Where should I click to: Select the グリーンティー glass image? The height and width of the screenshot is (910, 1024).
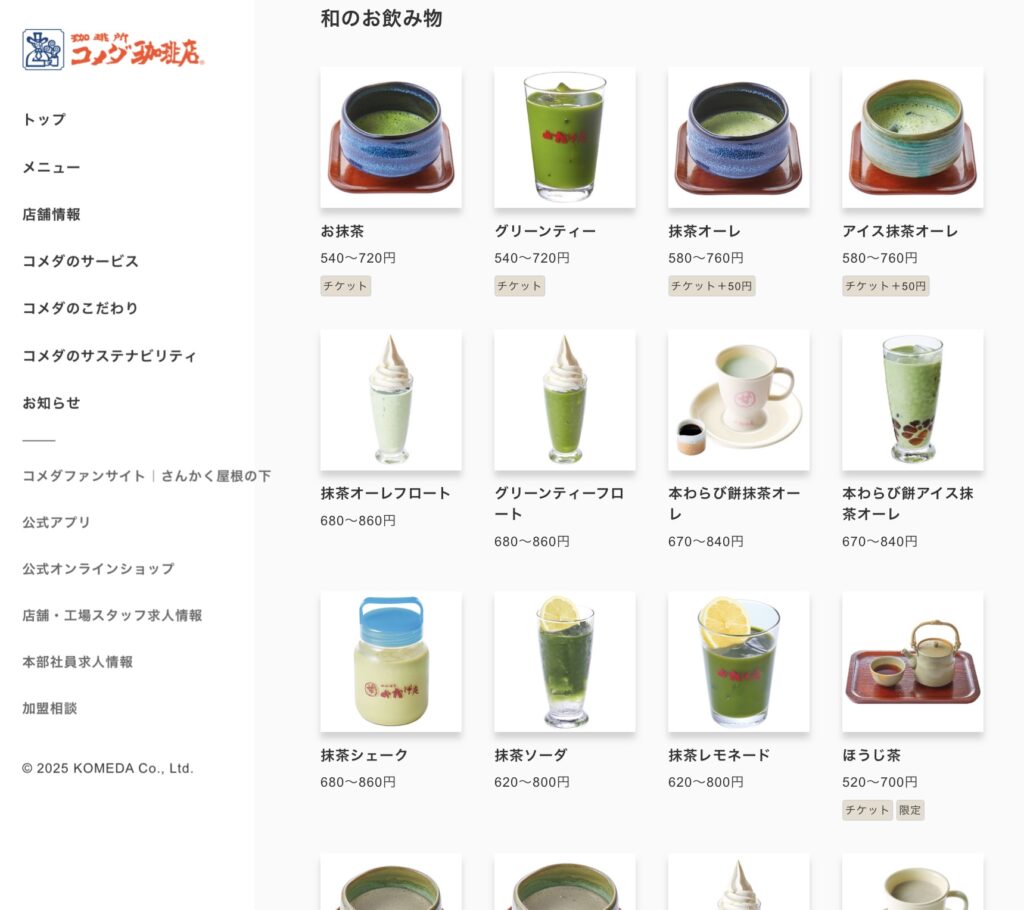564,137
